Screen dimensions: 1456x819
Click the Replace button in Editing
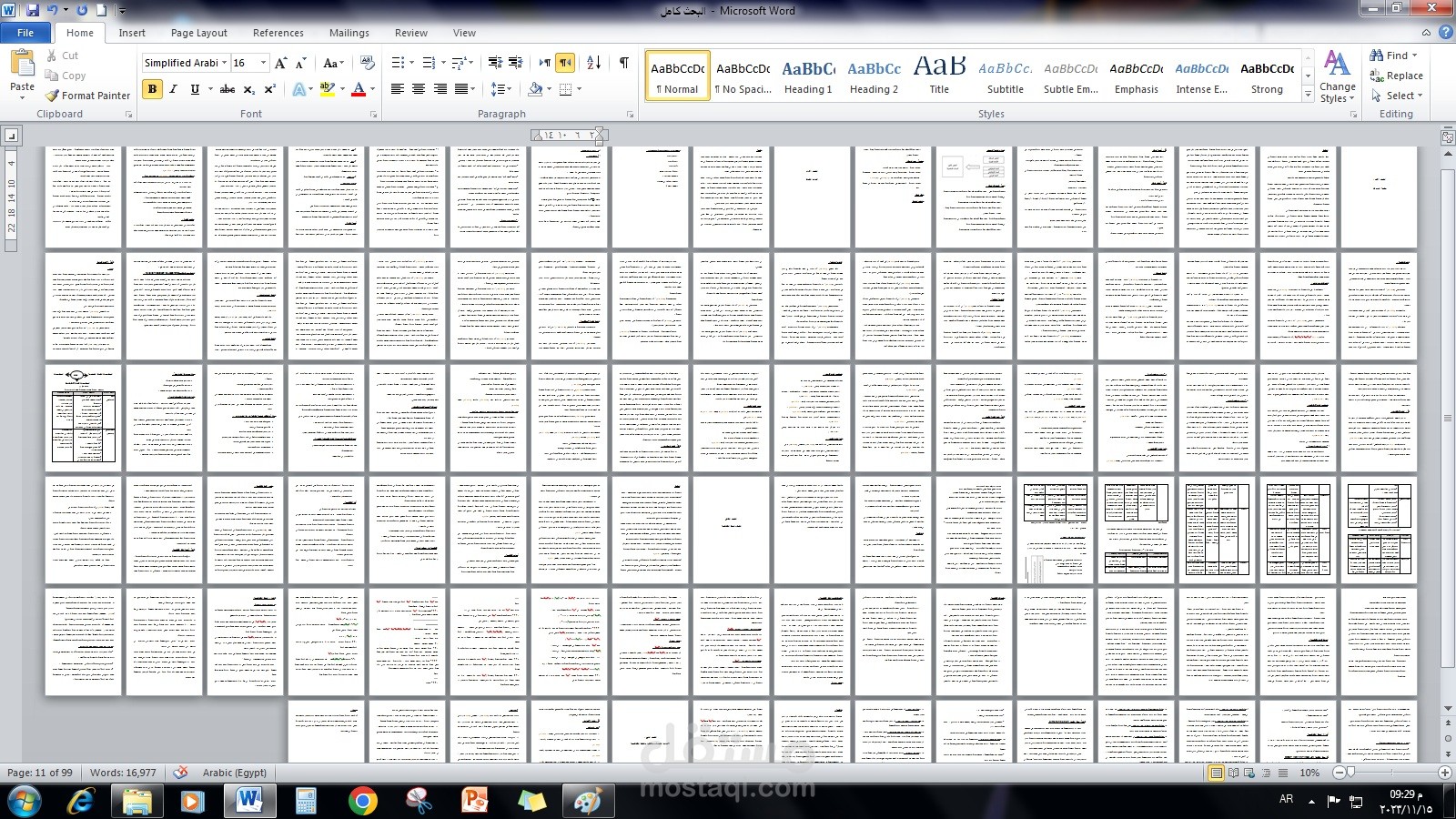click(1397, 76)
